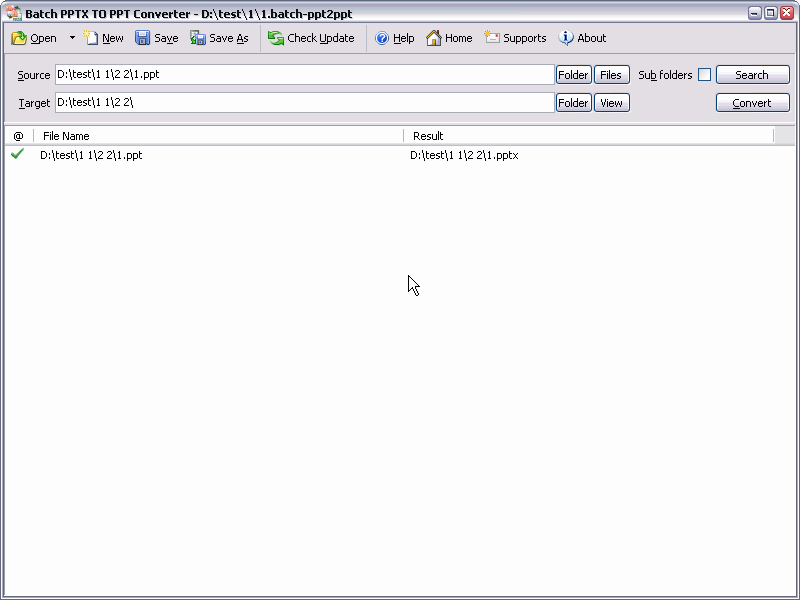800x600 pixels.
Task: Click the Save As icon
Action: 197,38
